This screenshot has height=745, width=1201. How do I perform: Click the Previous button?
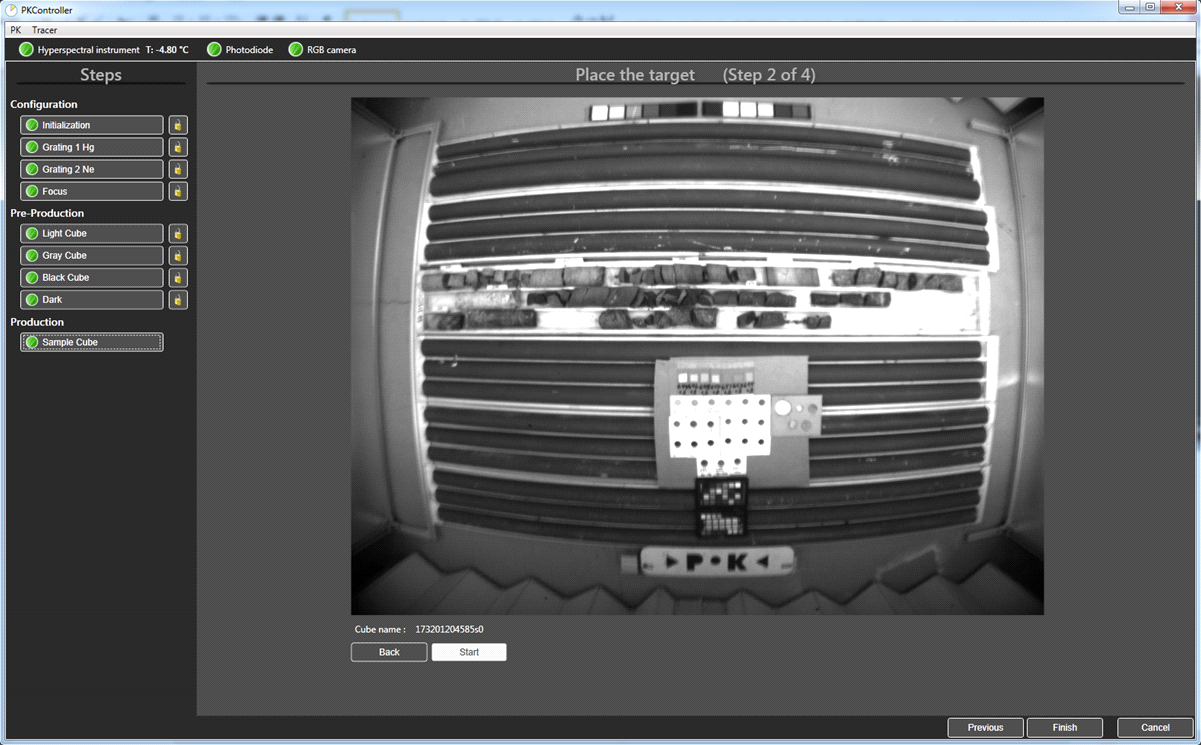point(985,727)
